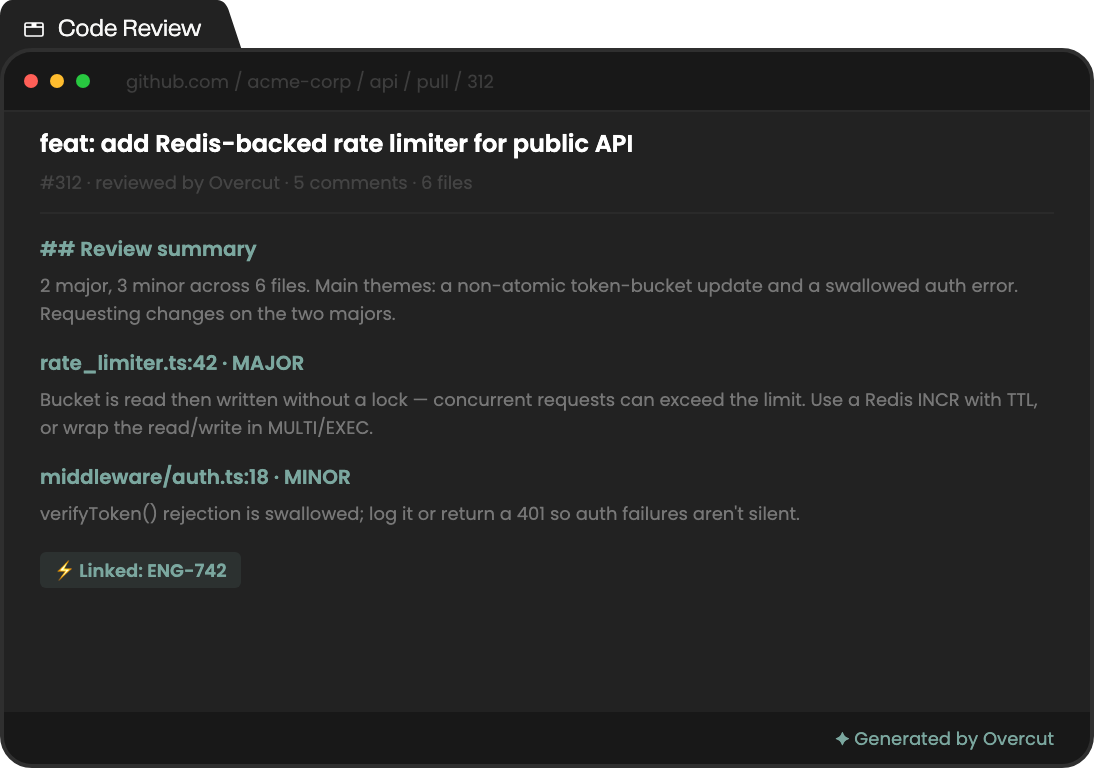Click the yellow minimize window dot
1094x768 pixels.
(x=57, y=81)
